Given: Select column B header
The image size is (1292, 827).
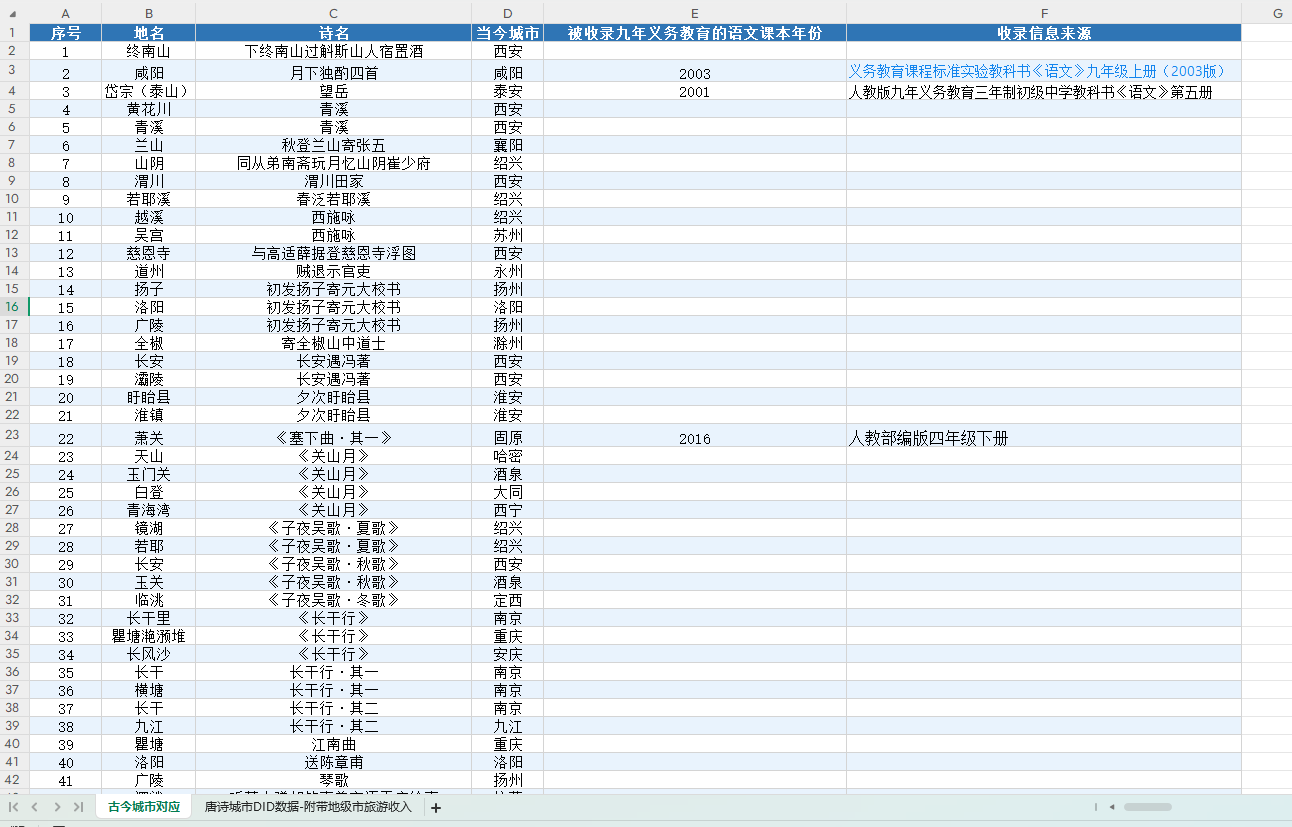Looking at the screenshot, I should point(149,14).
